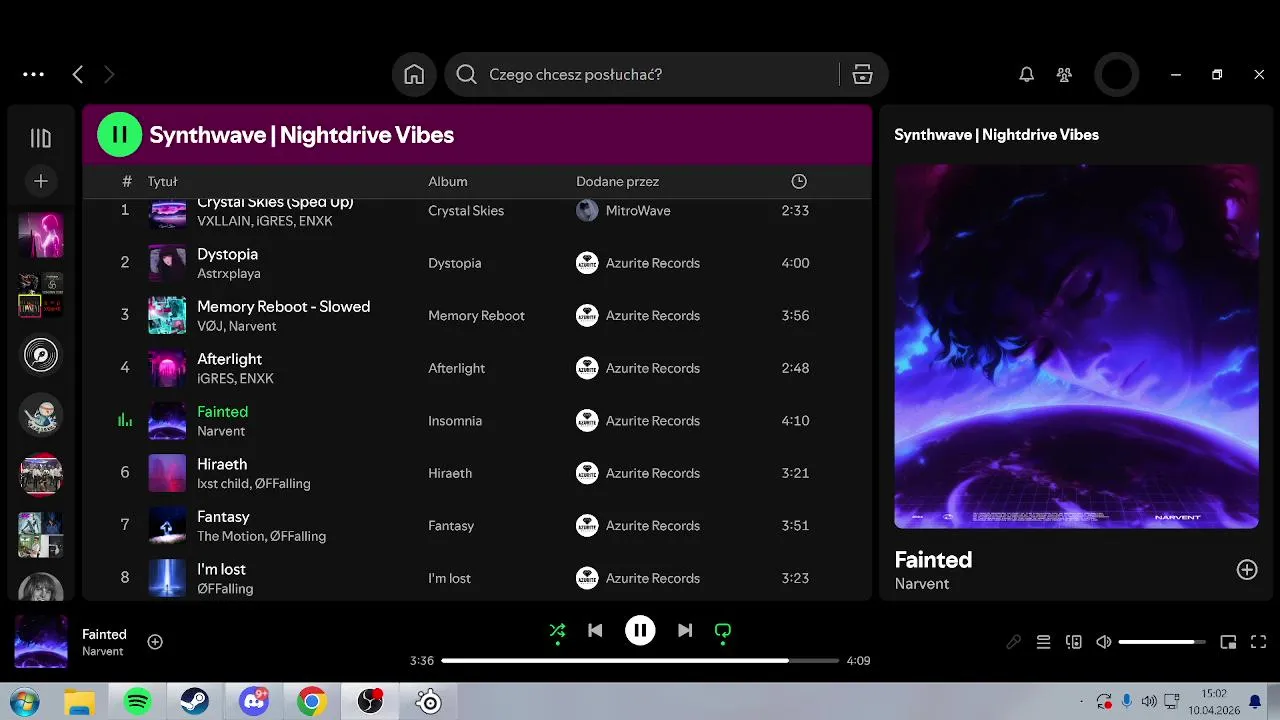Click the system tray volume icon
This screenshot has width=1280, height=720.
1149,702
